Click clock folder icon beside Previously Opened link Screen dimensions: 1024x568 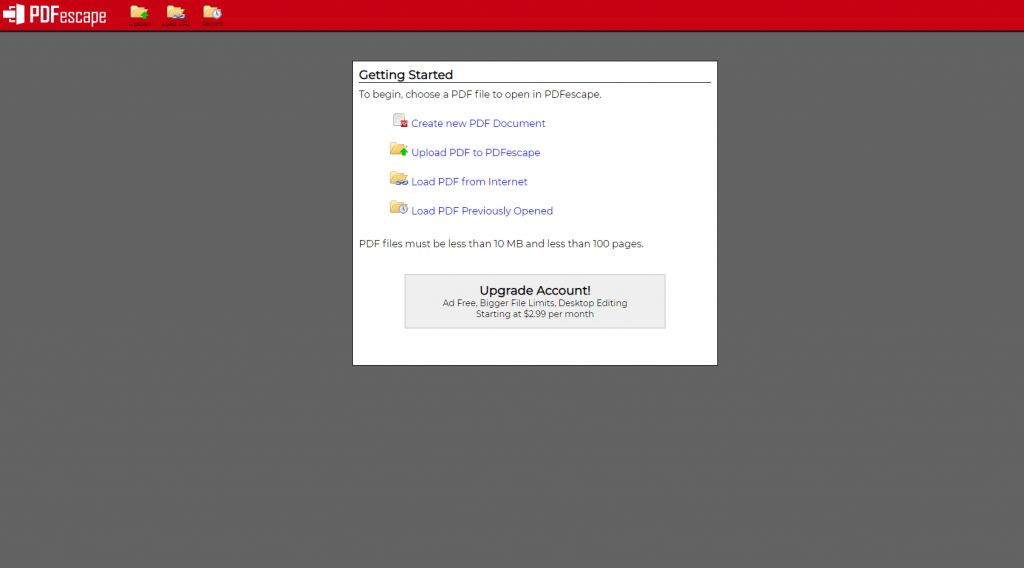(x=399, y=208)
